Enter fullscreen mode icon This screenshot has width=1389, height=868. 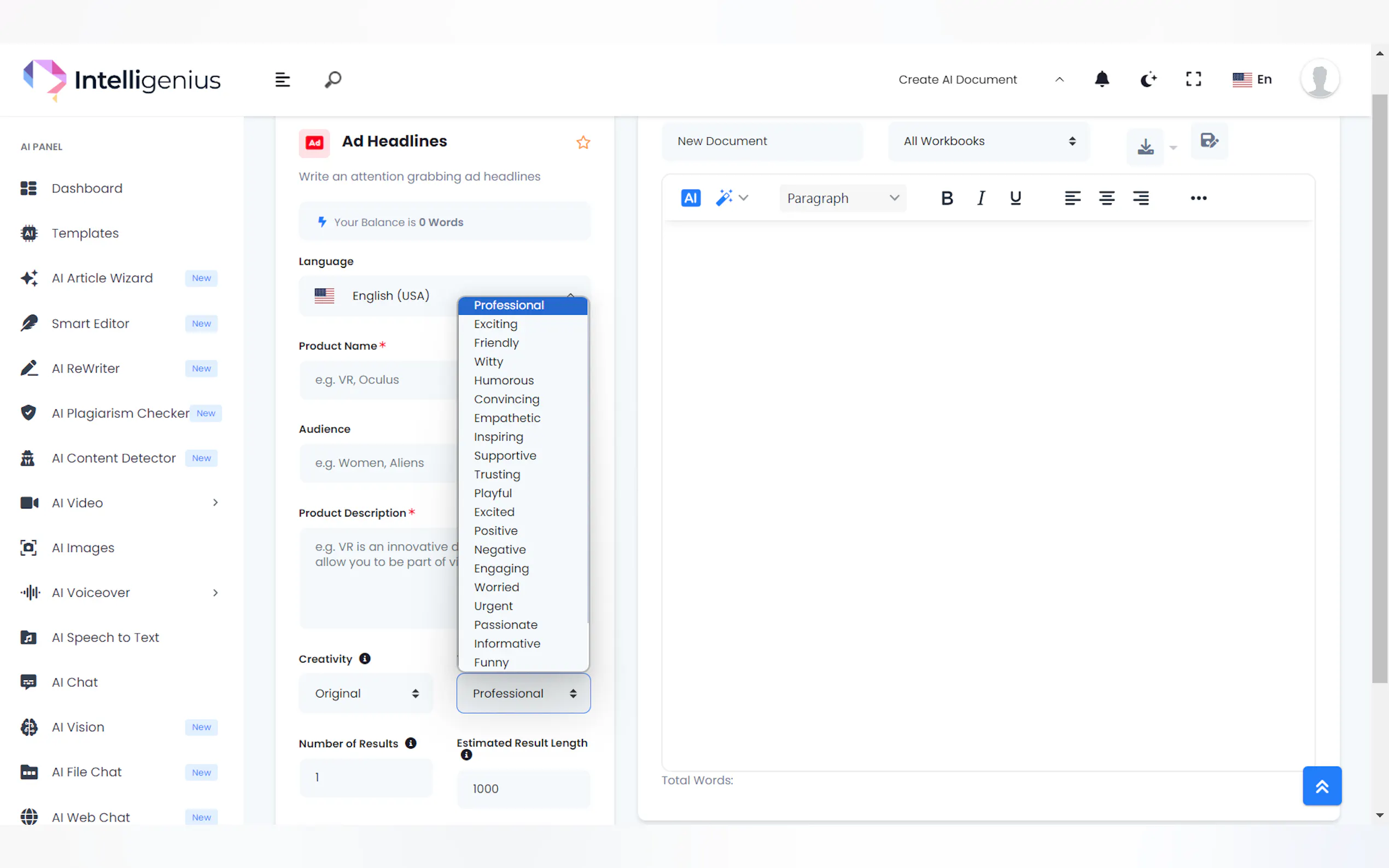coord(1193,79)
